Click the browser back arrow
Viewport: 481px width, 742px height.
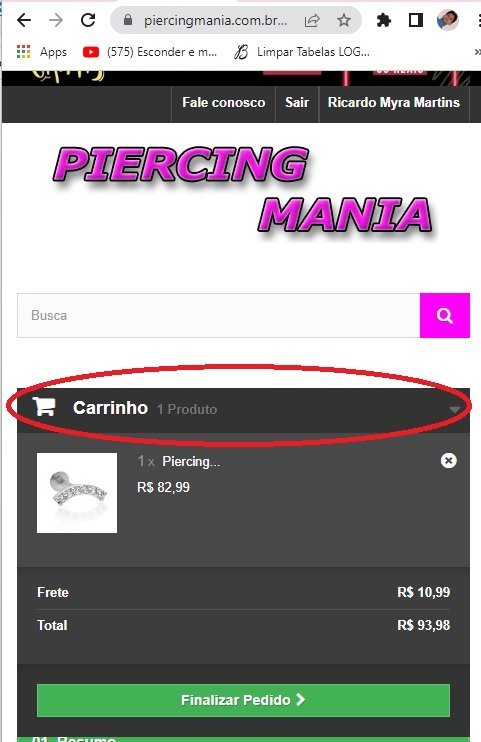[24, 20]
